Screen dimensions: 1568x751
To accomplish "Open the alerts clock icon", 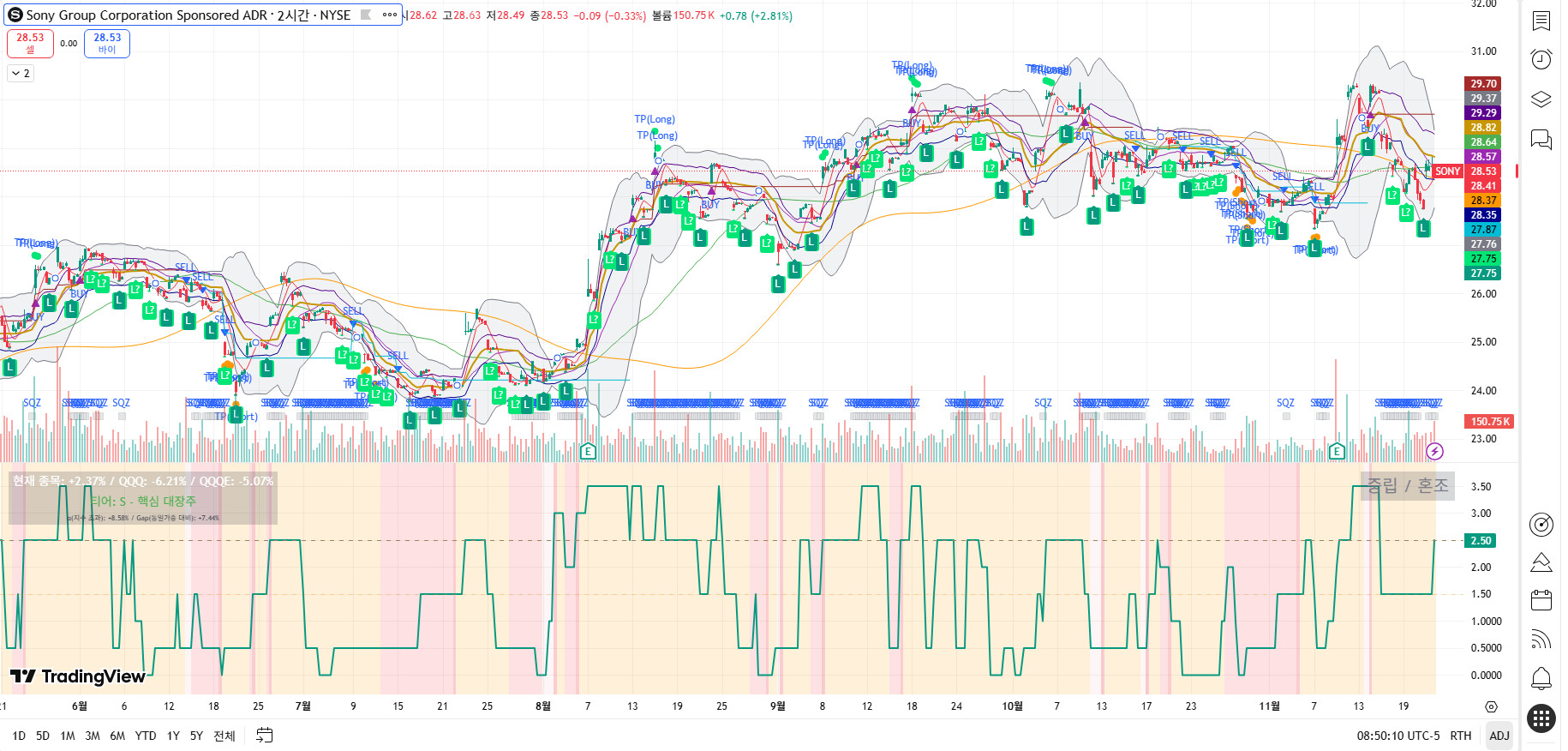I will (x=1541, y=59).
